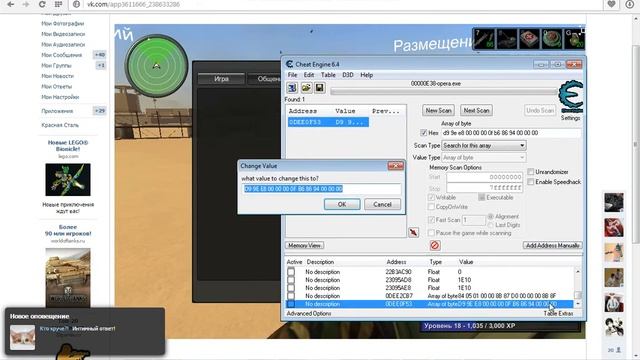Open the Help menu
The height and width of the screenshot is (360, 640).
pyautogui.click(x=367, y=75)
